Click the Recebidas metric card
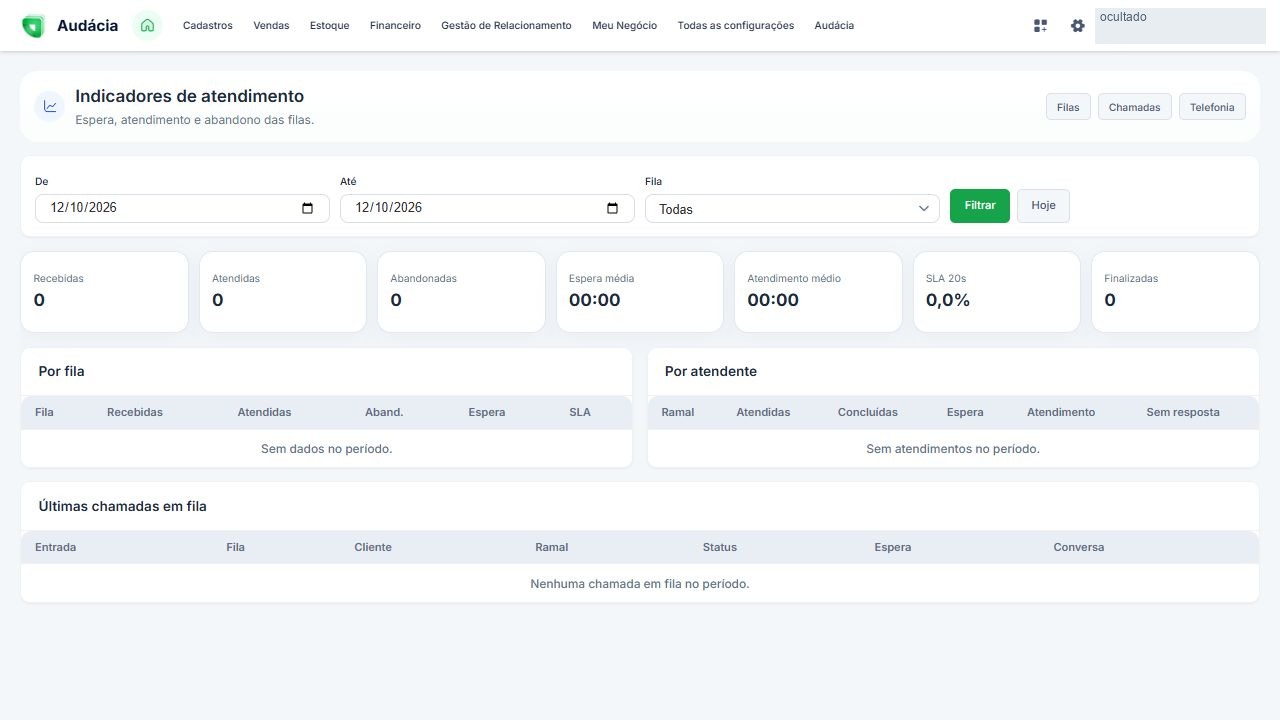This screenshot has height=720, width=1280. (x=104, y=292)
